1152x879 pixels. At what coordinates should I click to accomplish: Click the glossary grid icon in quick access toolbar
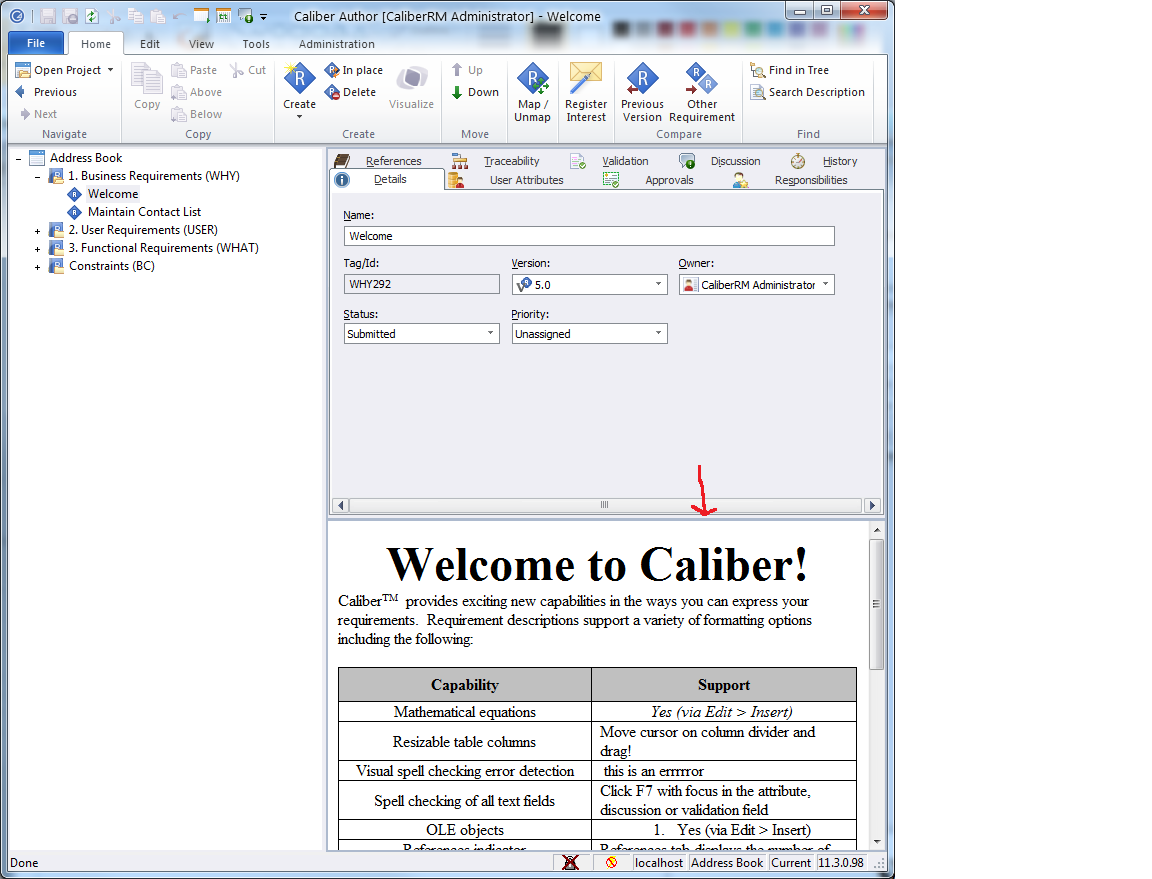[x=223, y=16]
